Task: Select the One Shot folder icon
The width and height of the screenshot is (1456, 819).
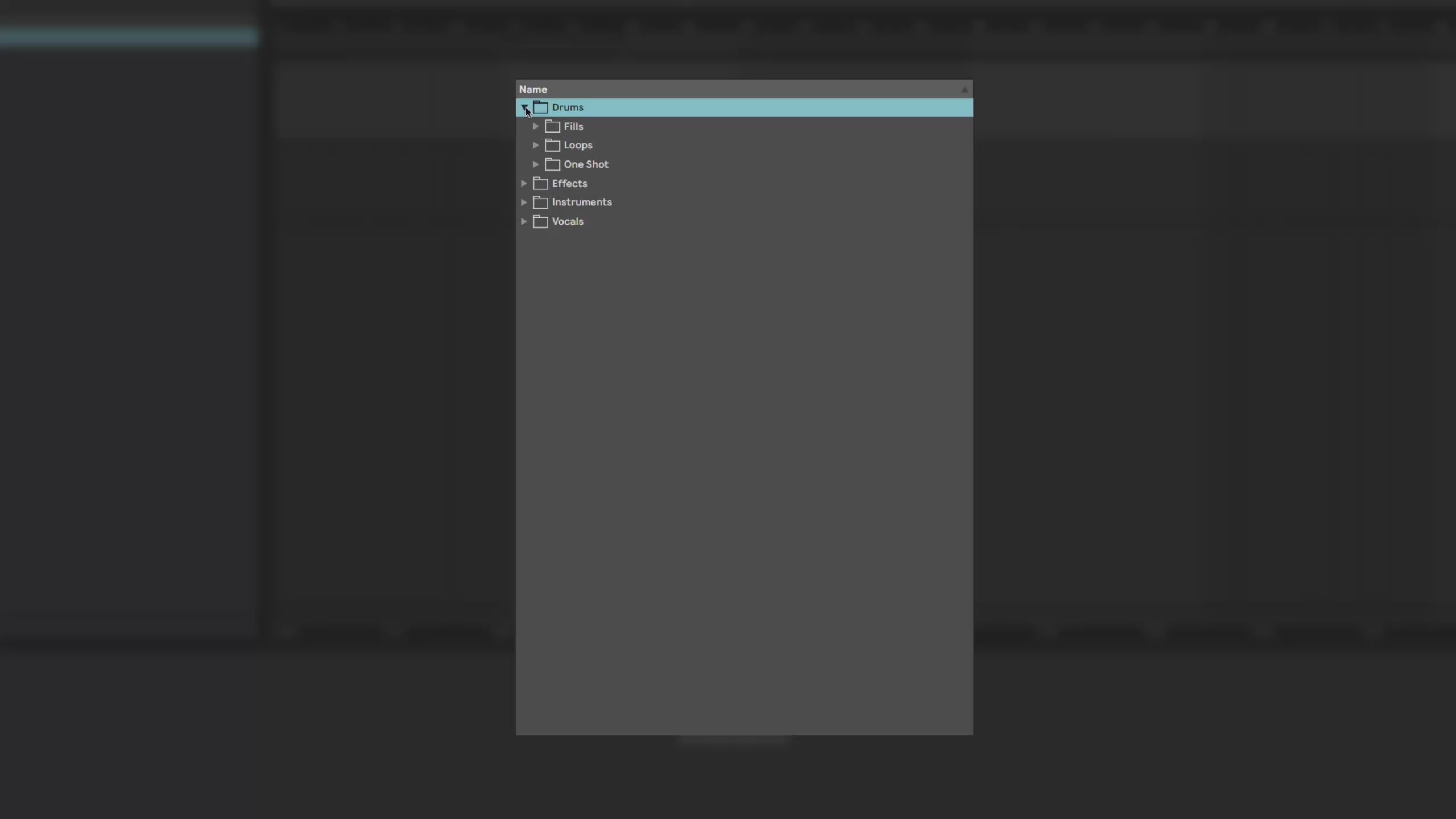Action: point(552,163)
